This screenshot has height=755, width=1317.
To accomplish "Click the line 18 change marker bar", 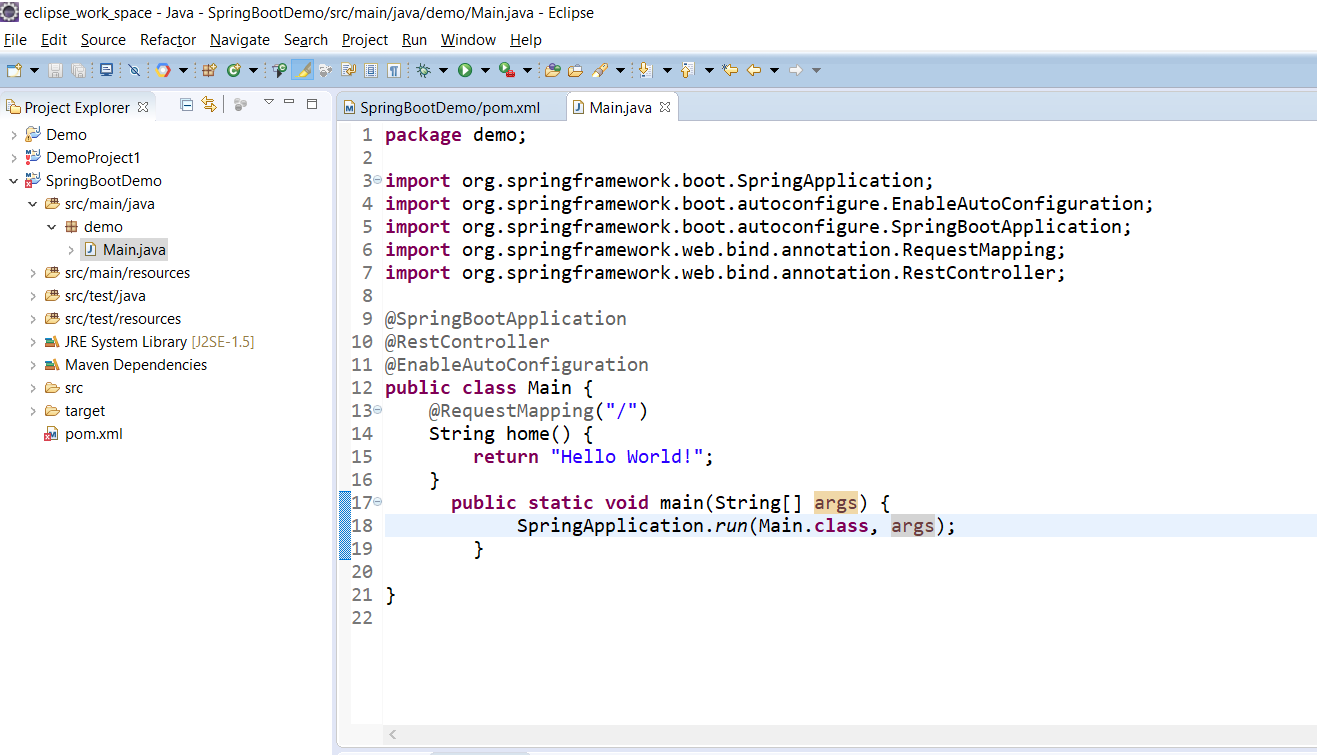I will tap(345, 526).
